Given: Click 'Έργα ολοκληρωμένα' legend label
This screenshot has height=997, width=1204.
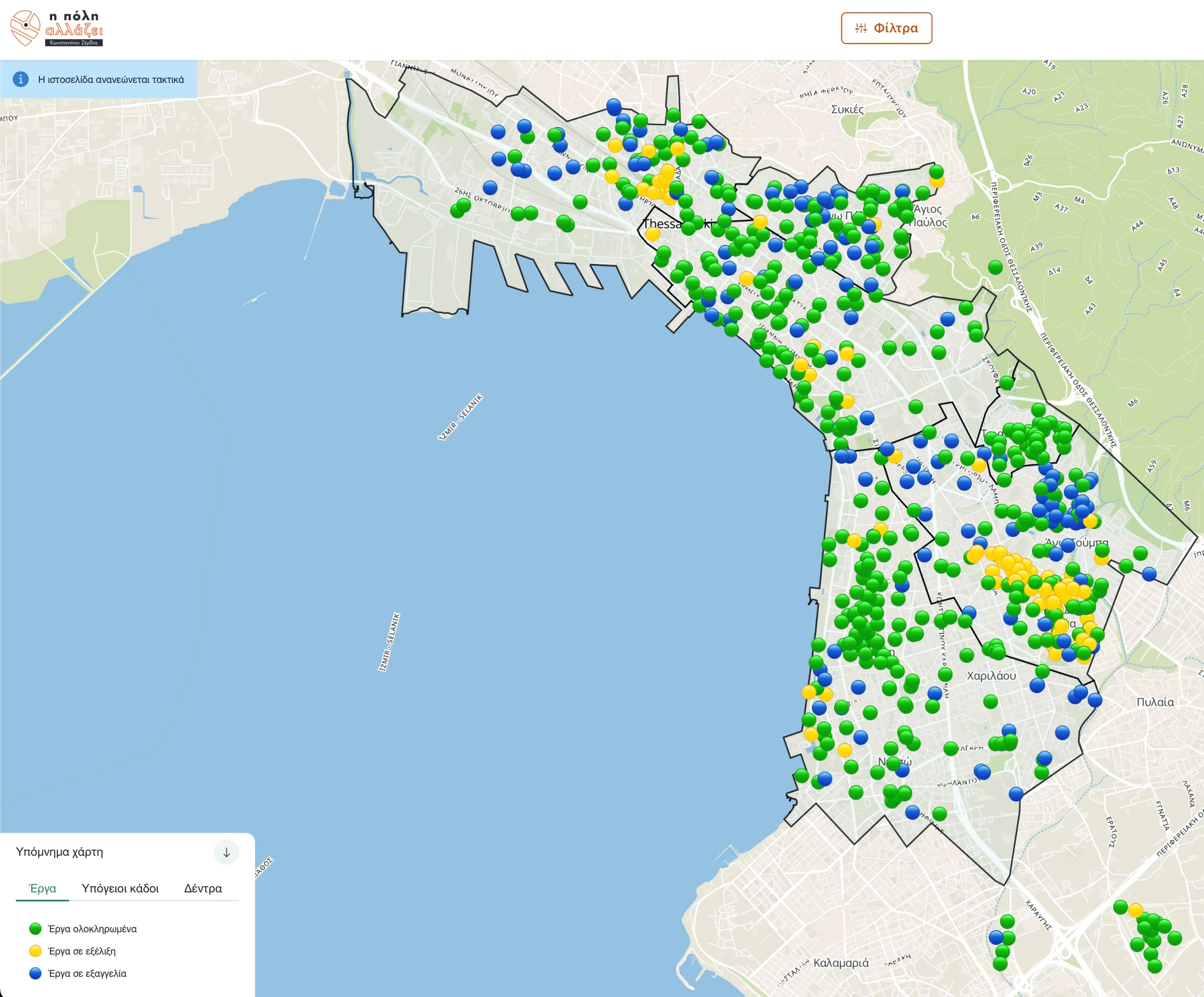Looking at the screenshot, I should point(92,929).
